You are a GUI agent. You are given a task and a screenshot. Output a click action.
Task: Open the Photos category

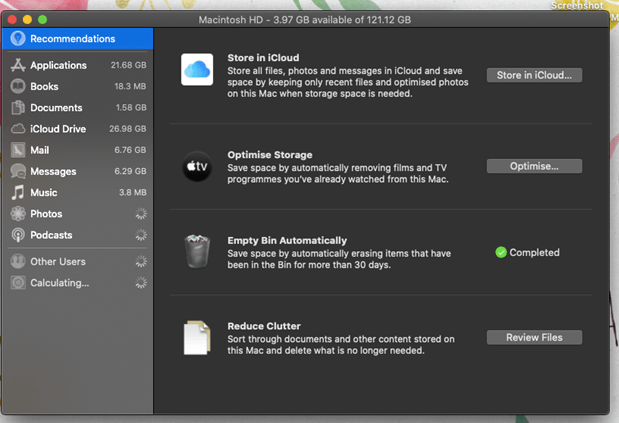(77, 214)
